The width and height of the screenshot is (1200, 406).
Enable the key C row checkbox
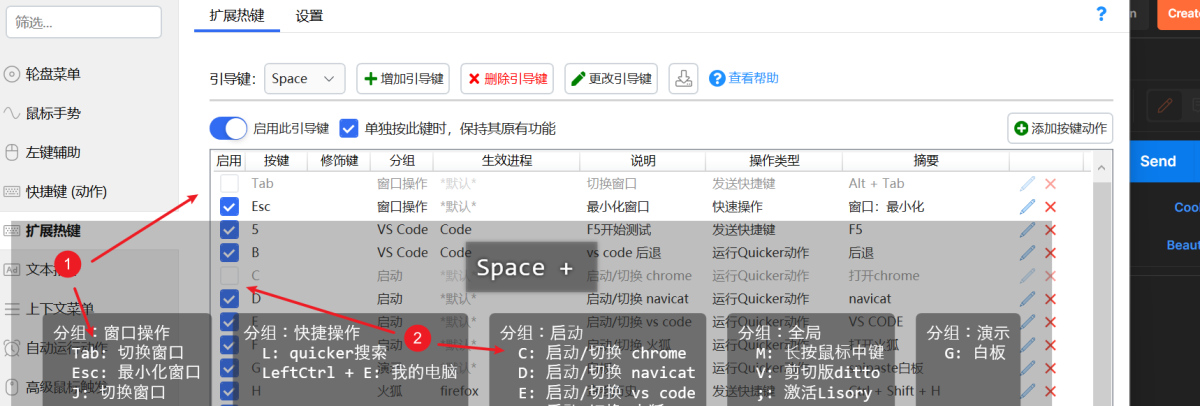(x=229, y=275)
